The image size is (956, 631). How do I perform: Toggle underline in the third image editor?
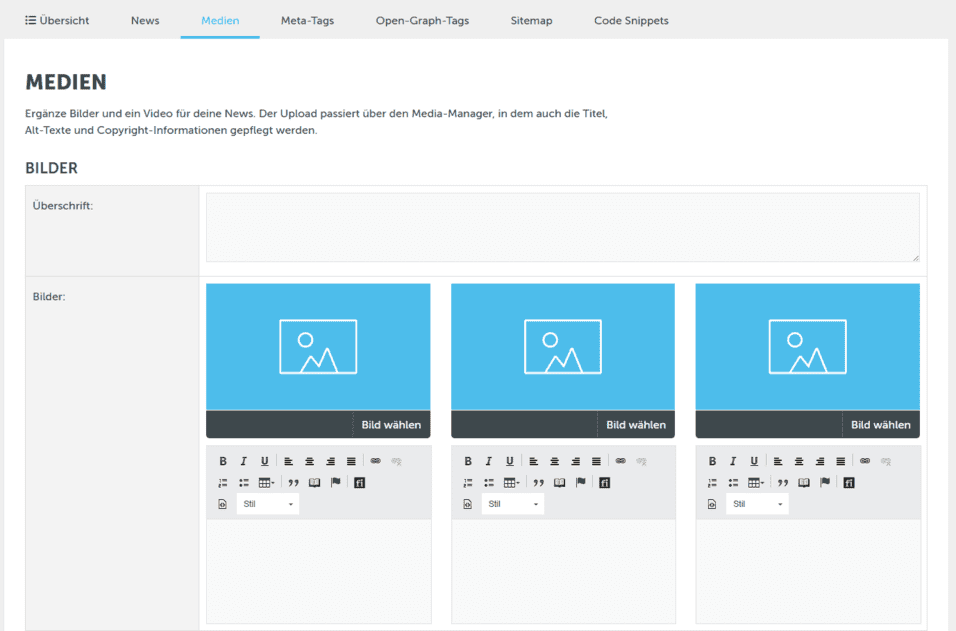(x=754, y=461)
